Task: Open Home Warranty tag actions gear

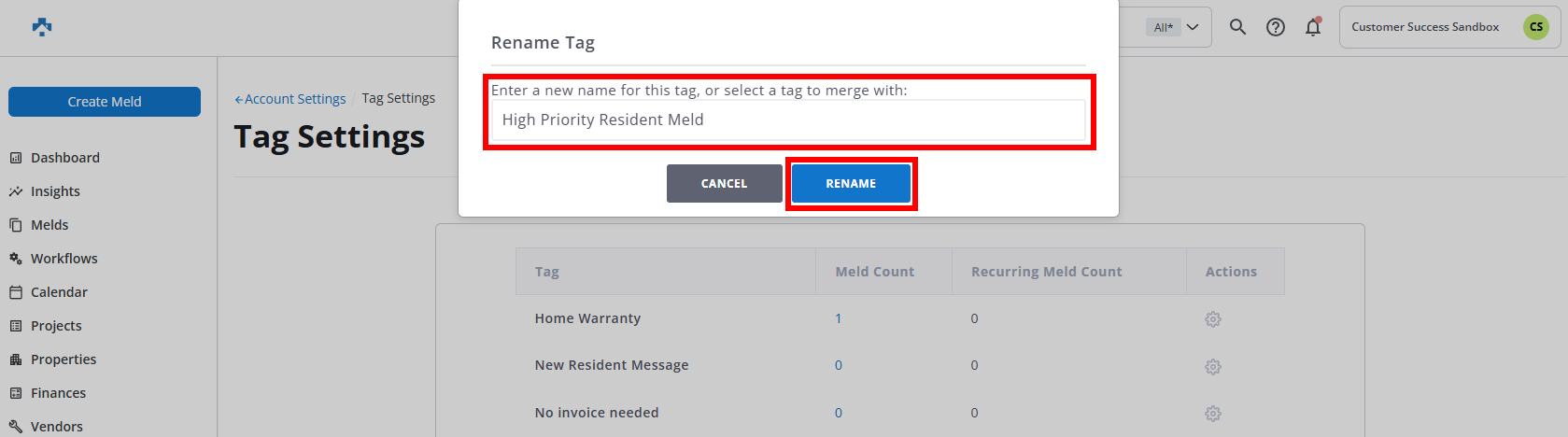Action: (1212, 319)
